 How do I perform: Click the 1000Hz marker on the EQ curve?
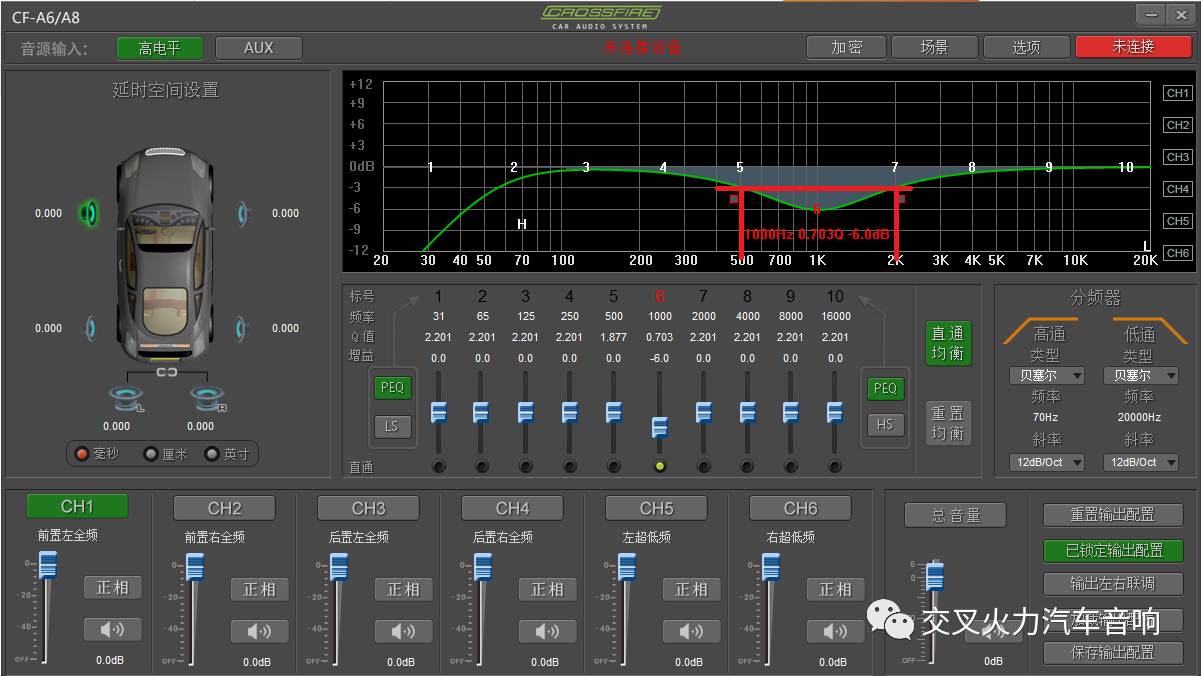point(815,208)
